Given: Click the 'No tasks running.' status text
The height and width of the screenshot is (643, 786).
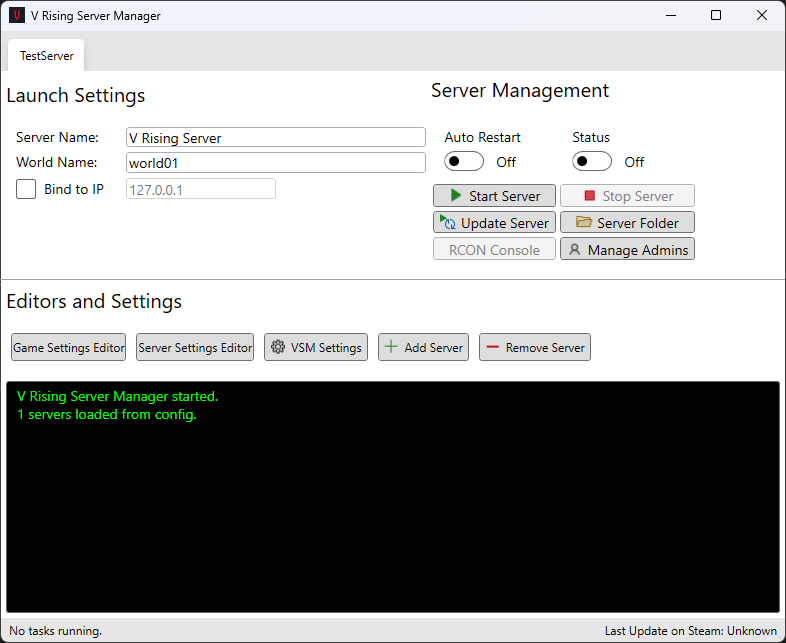Looking at the screenshot, I should 56,630.
